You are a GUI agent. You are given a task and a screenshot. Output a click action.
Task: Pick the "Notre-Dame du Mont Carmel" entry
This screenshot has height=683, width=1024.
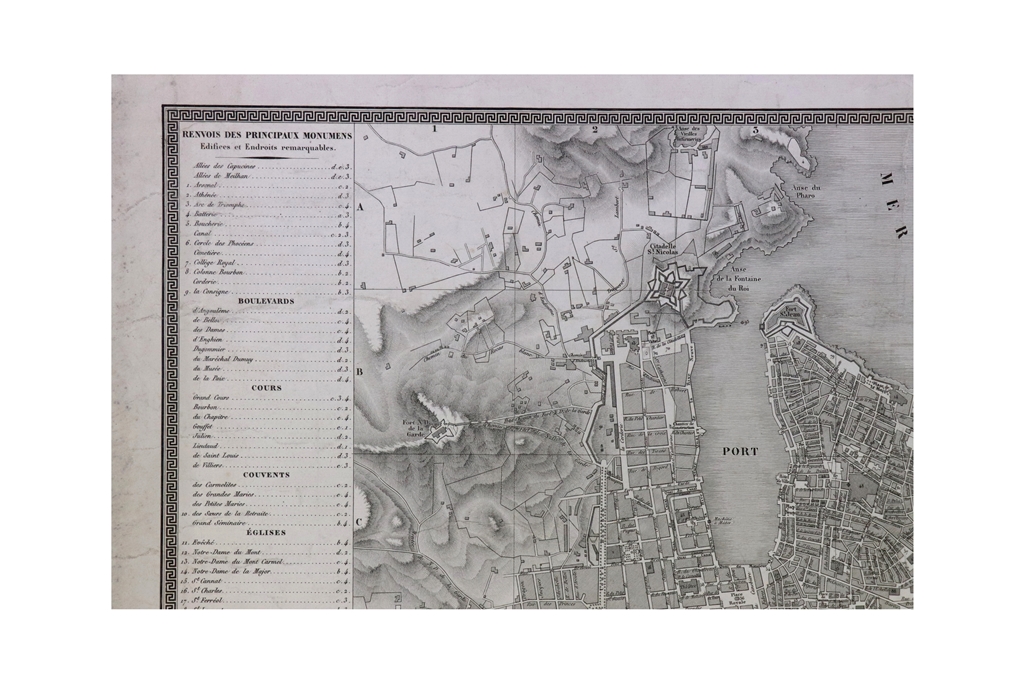click(267, 562)
